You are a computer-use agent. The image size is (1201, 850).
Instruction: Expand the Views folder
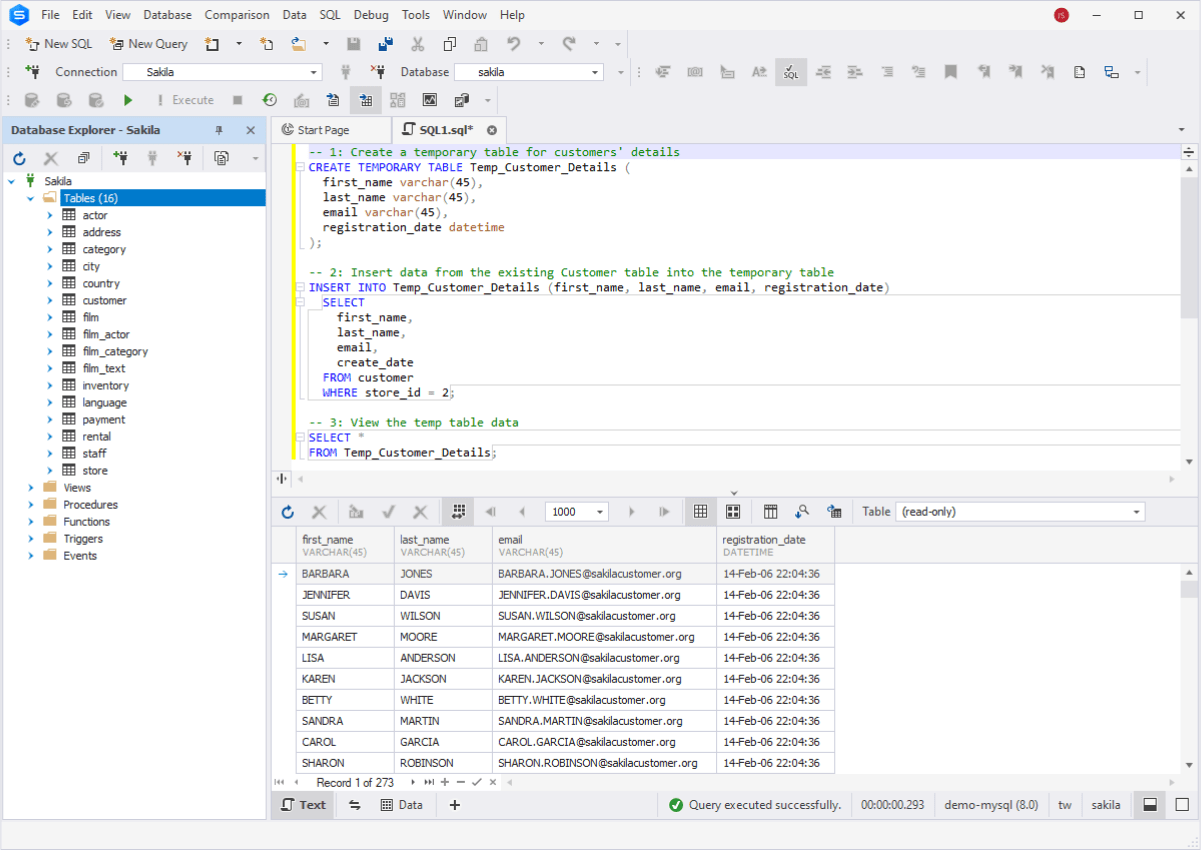tap(31, 487)
